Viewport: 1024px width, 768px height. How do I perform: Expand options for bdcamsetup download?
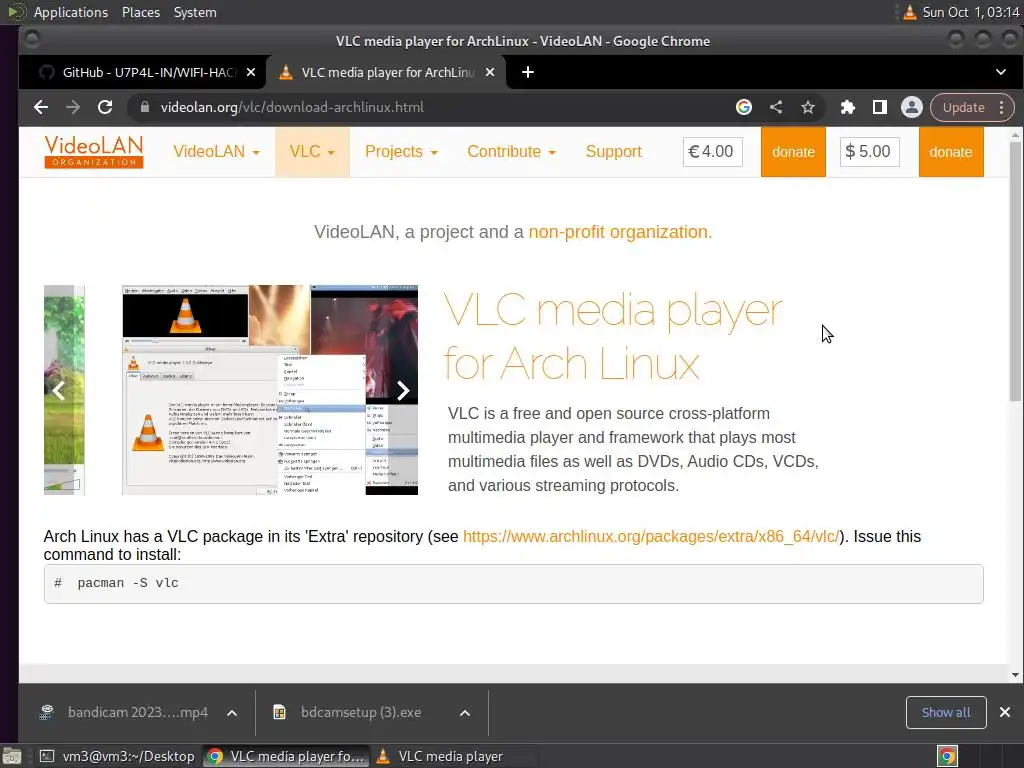coord(465,713)
